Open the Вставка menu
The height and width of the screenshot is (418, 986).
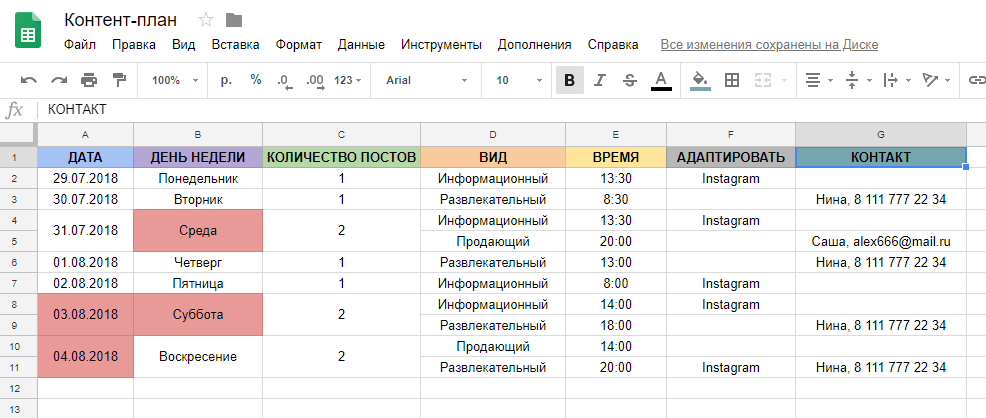click(235, 45)
